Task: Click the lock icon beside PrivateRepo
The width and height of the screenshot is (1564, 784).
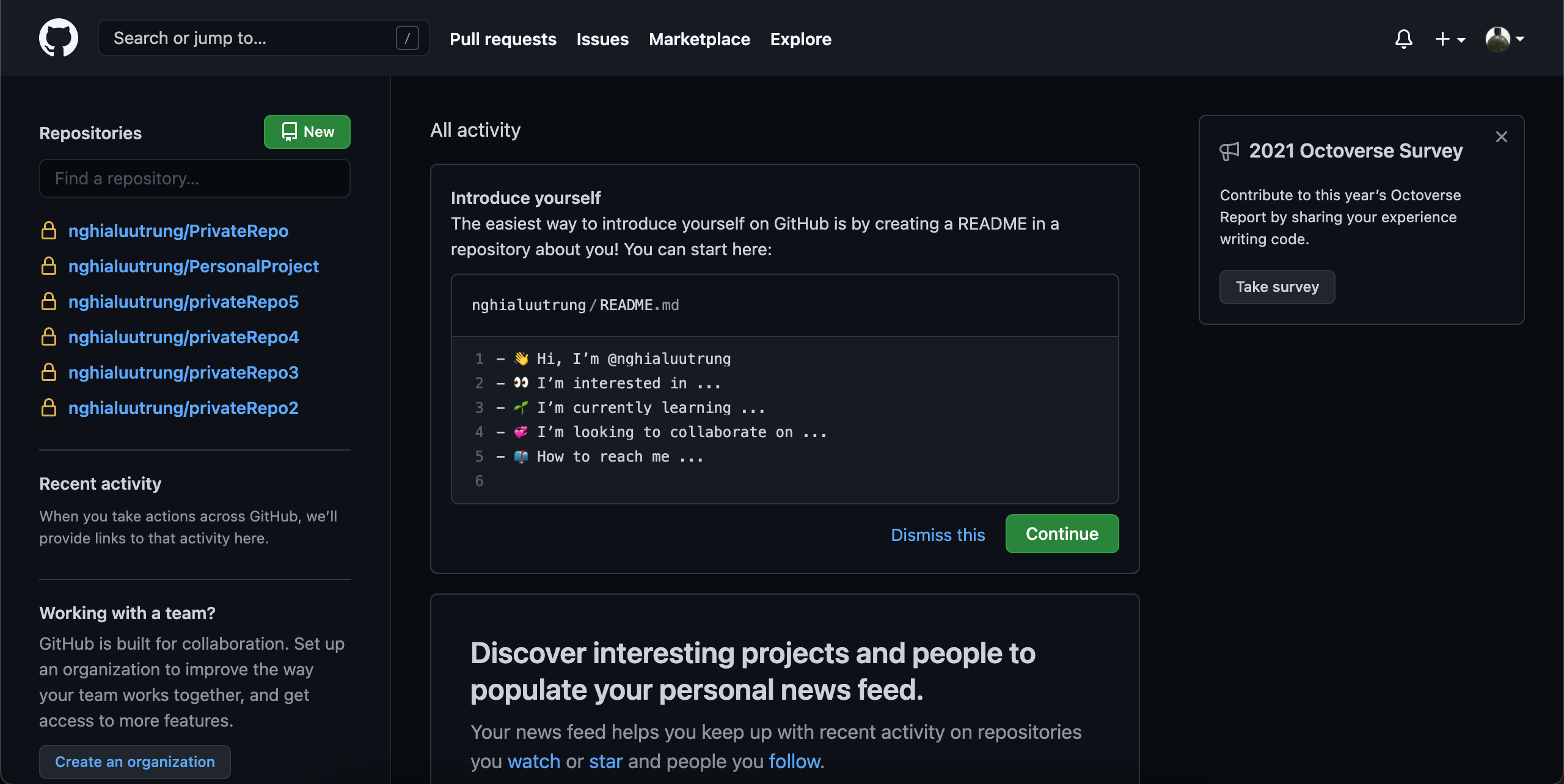Action: [48, 230]
